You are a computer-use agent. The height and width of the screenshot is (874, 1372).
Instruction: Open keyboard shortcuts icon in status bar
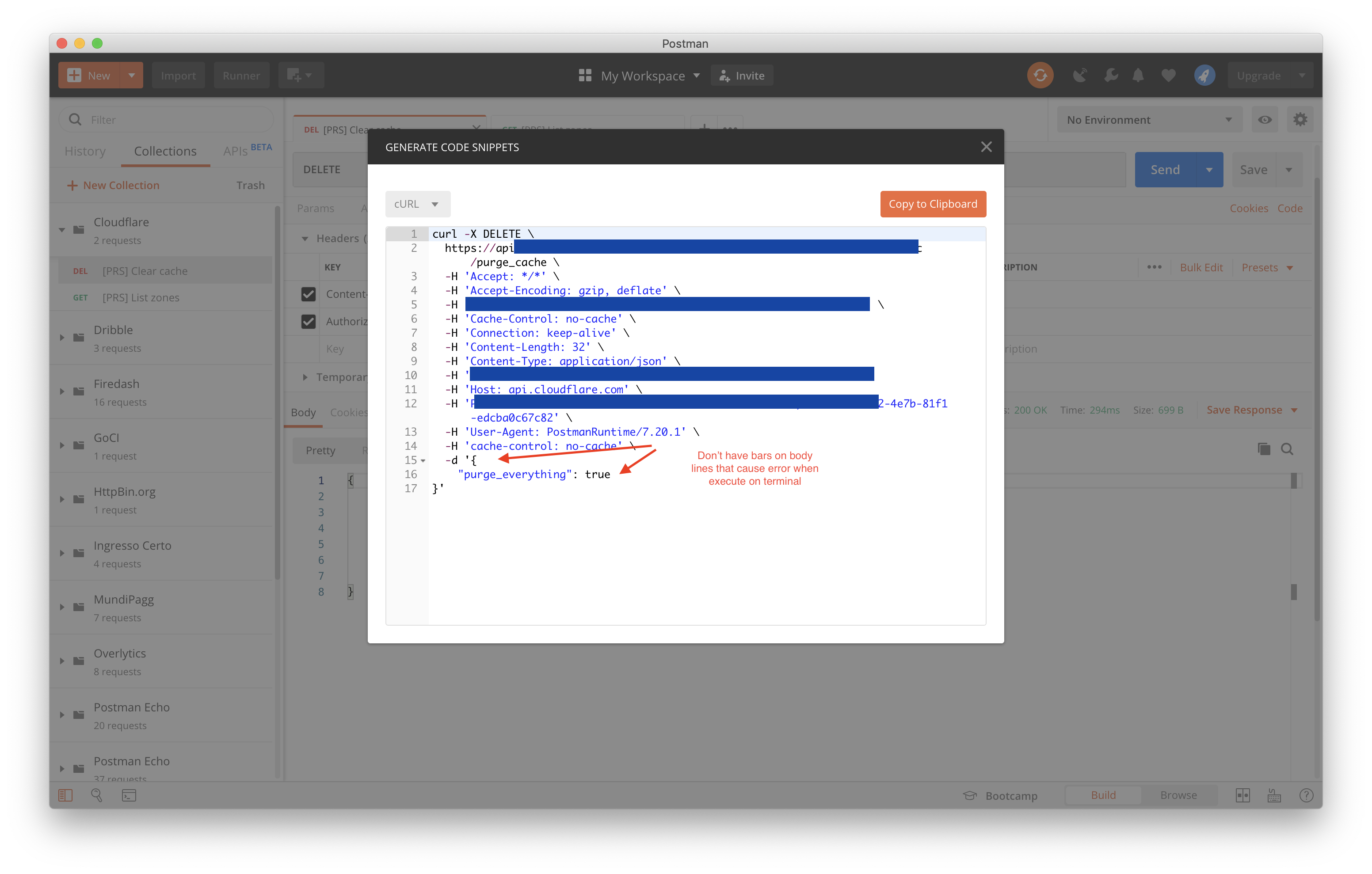1275,795
